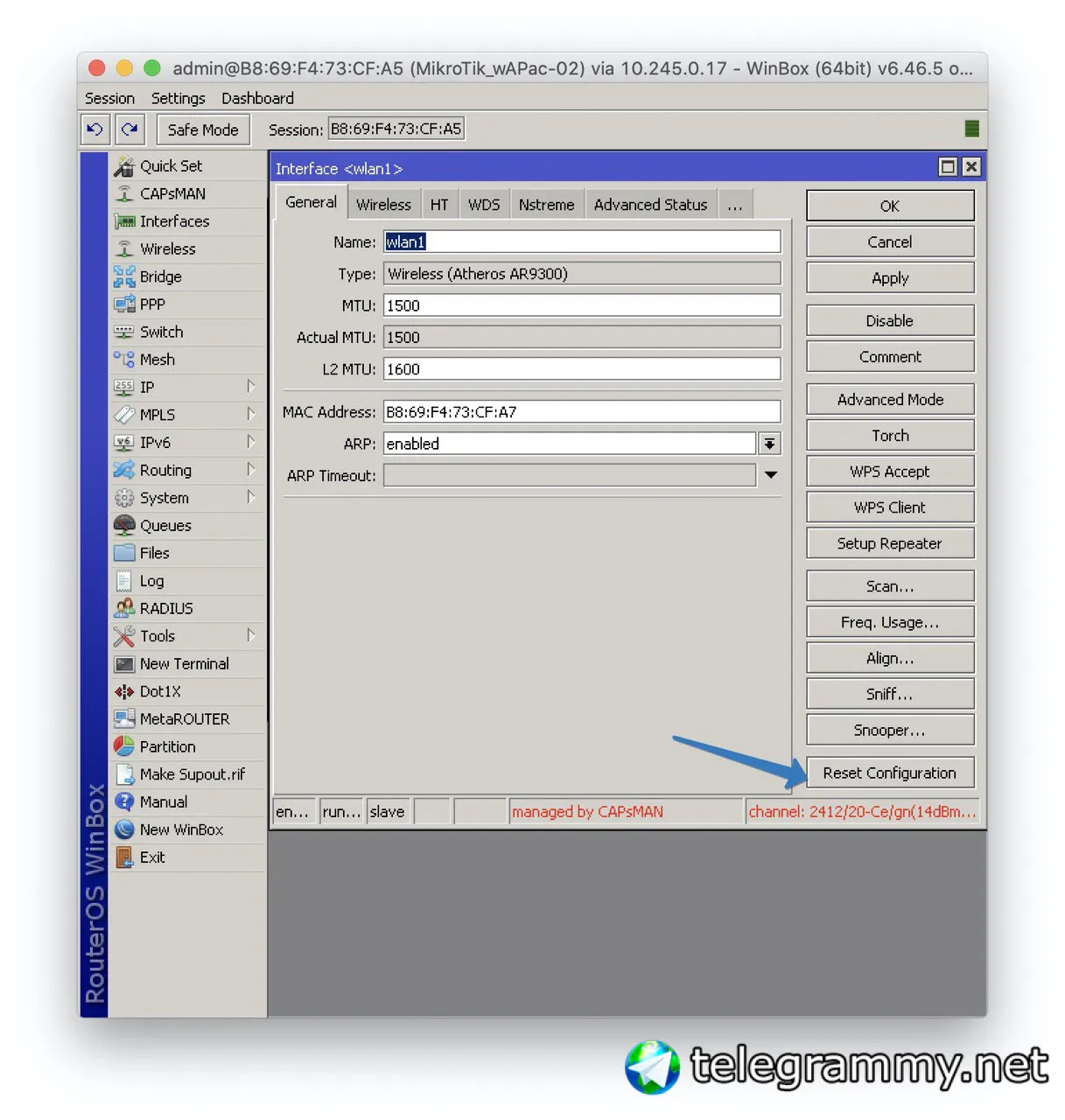Open the Log sidebar icon

pos(124,581)
